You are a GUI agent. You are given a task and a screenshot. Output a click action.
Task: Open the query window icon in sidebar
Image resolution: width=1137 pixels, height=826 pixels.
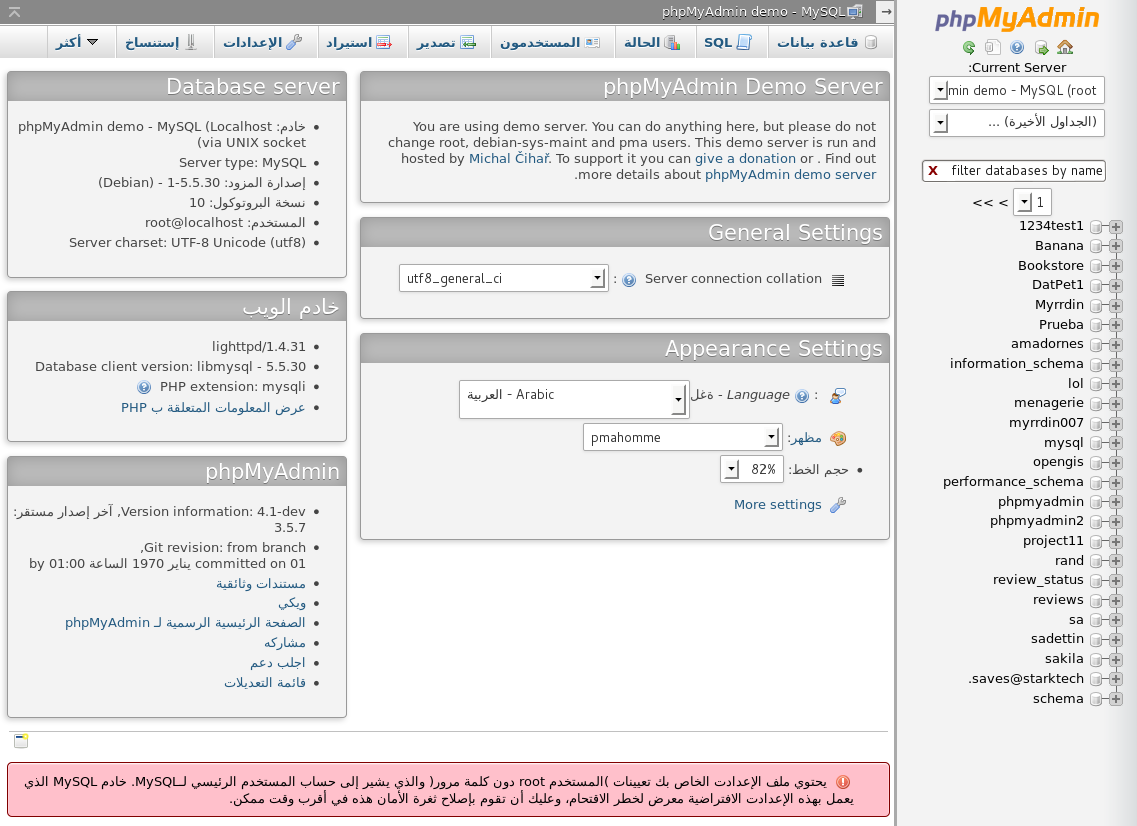pyautogui.click(x=992, y=47)
